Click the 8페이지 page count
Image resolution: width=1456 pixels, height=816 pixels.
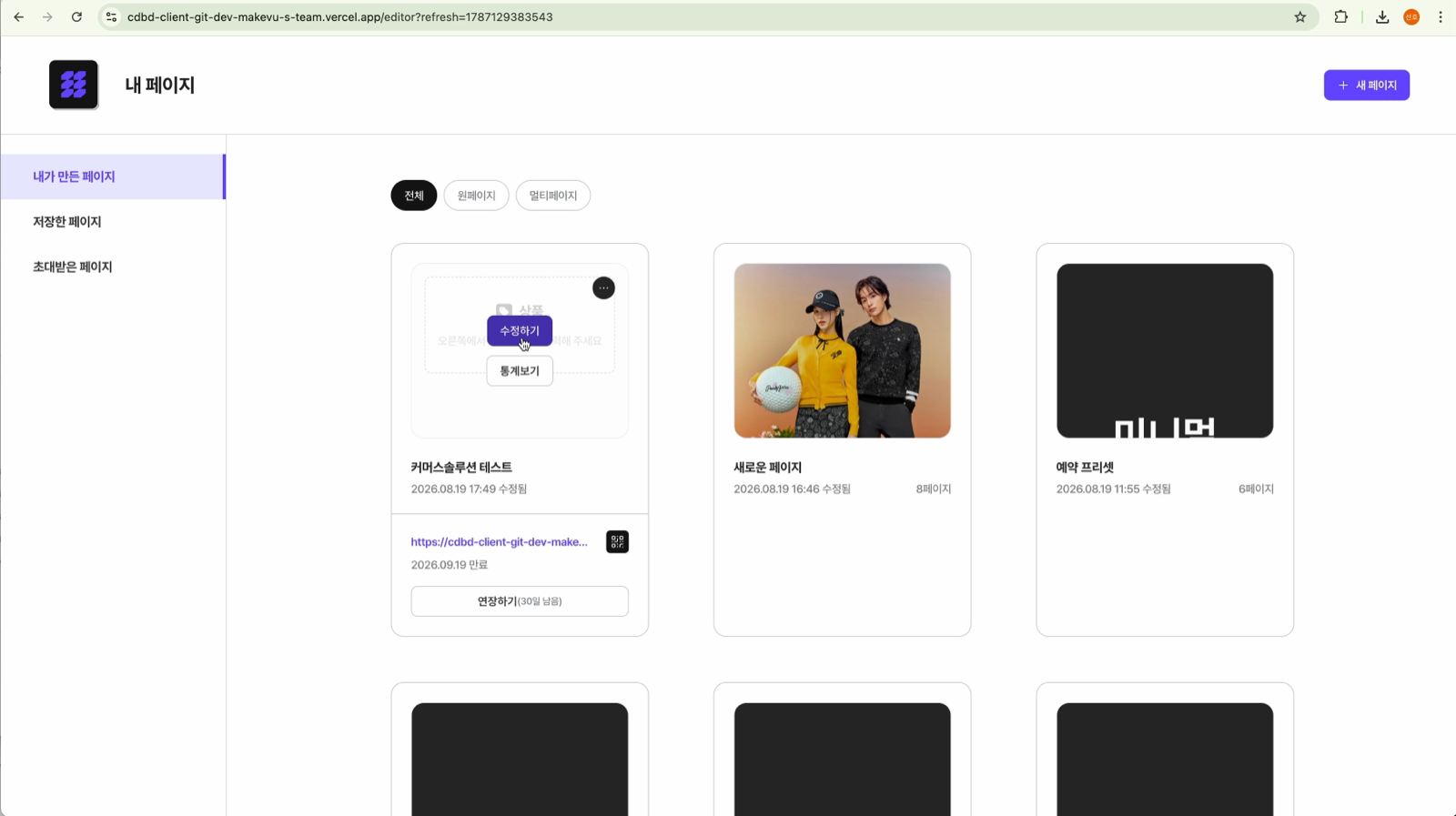pos(934,489)
